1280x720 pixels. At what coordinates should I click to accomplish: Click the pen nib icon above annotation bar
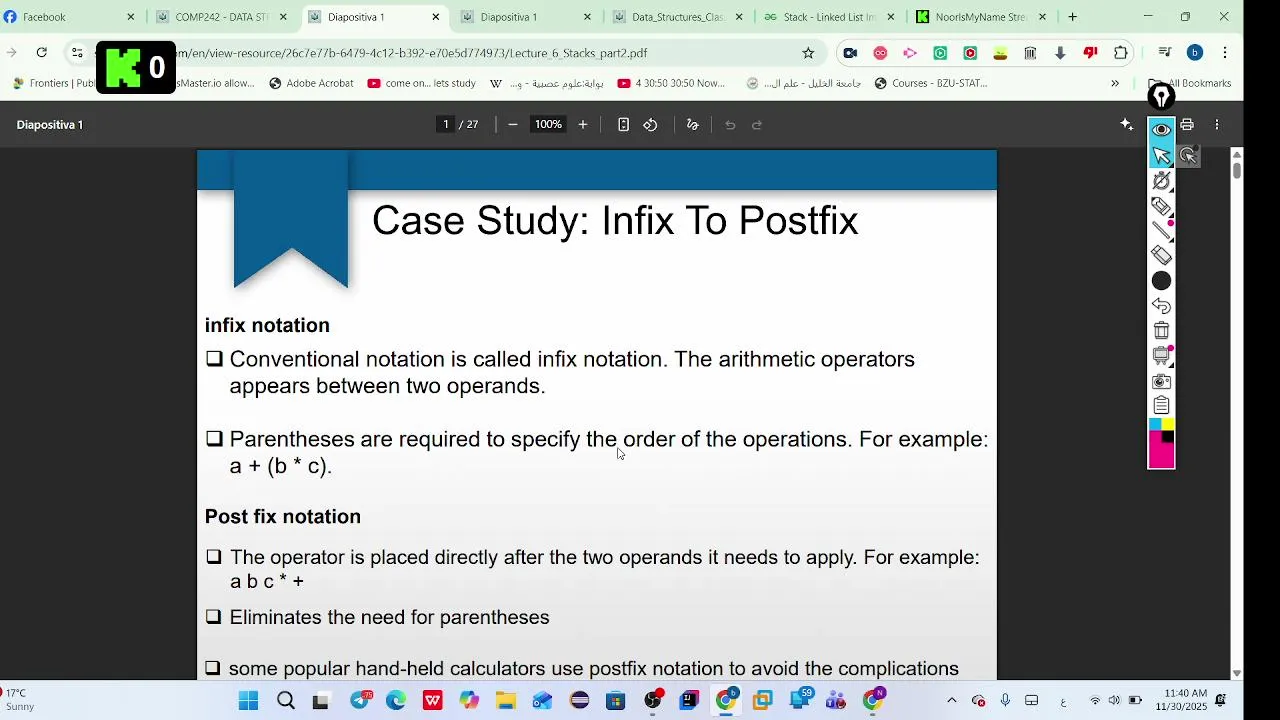pos(1161,97)
